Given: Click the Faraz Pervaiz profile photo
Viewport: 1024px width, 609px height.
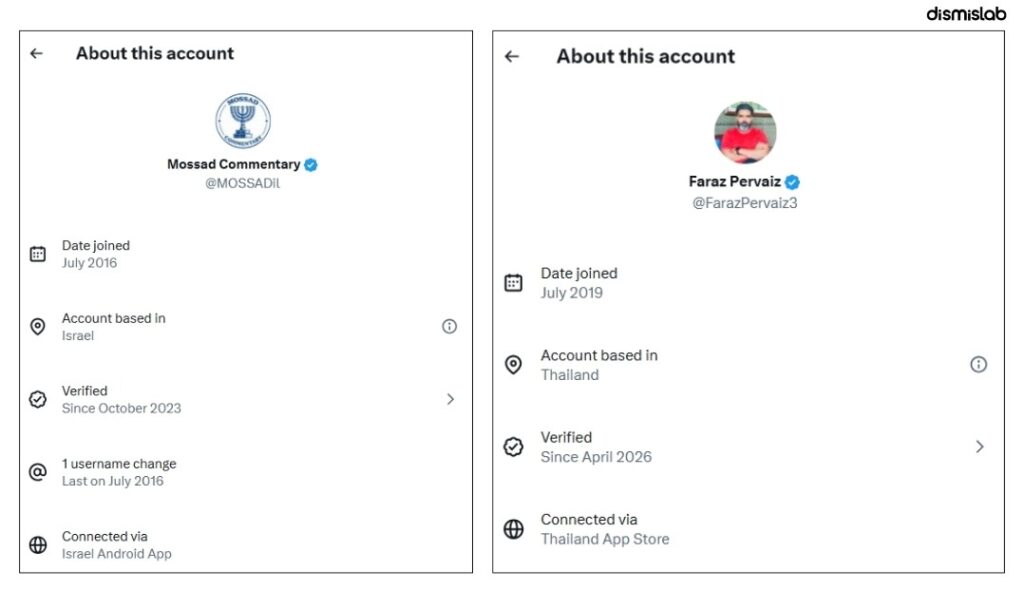Looking at the screenshot, I should pos(745,133).
